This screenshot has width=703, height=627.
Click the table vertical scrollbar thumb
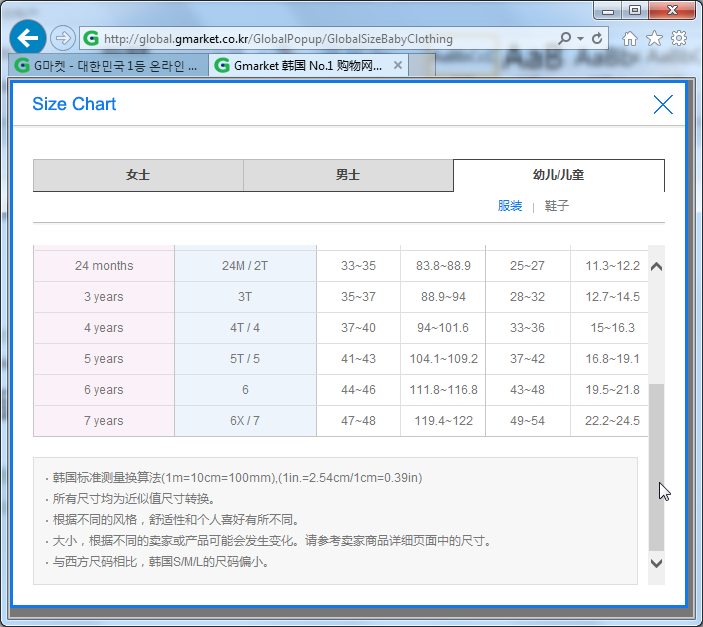(x=656, y=467)
